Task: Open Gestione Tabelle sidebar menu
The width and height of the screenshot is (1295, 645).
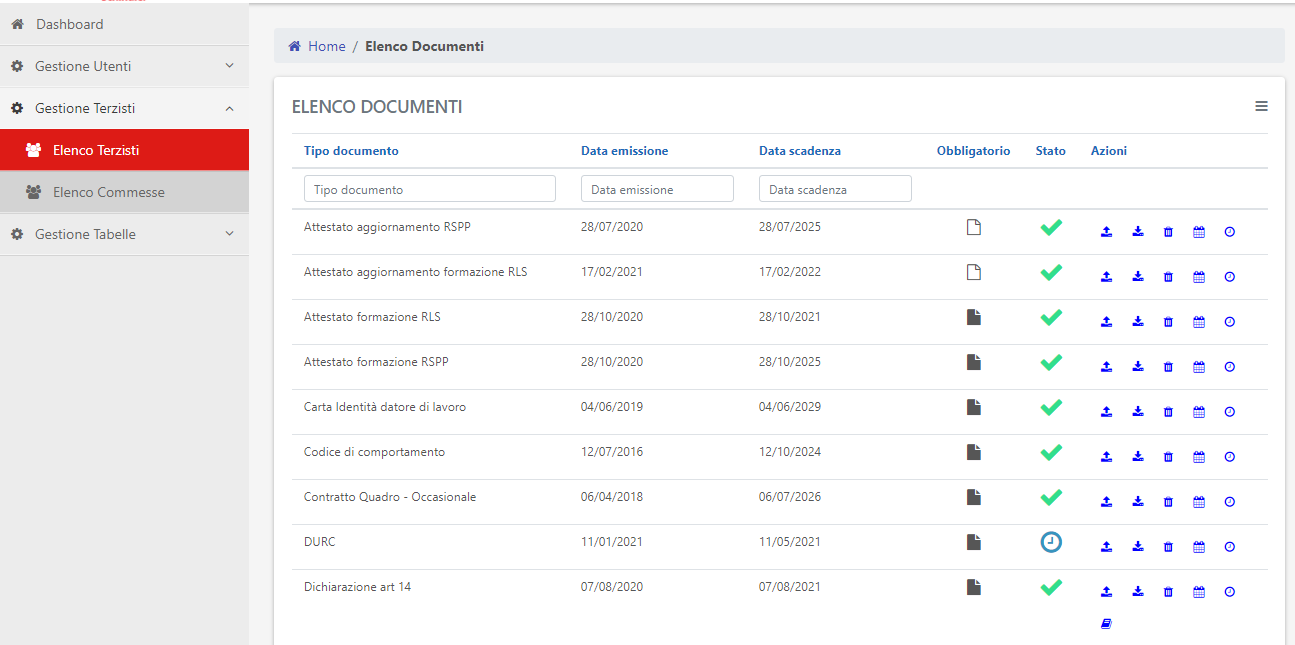Action: 124,234
